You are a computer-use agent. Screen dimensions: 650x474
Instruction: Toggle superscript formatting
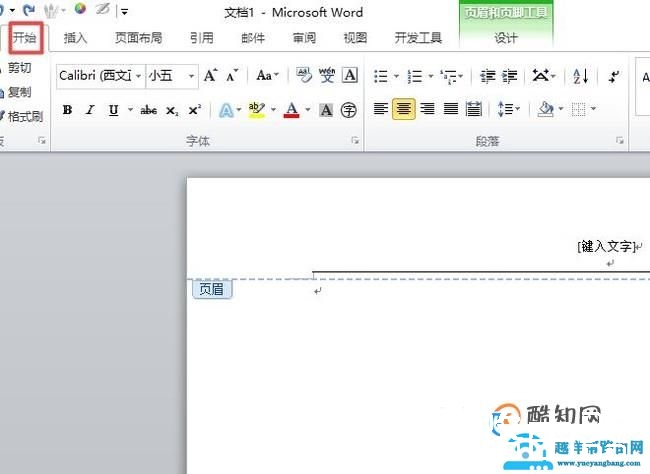click(195, 110)
